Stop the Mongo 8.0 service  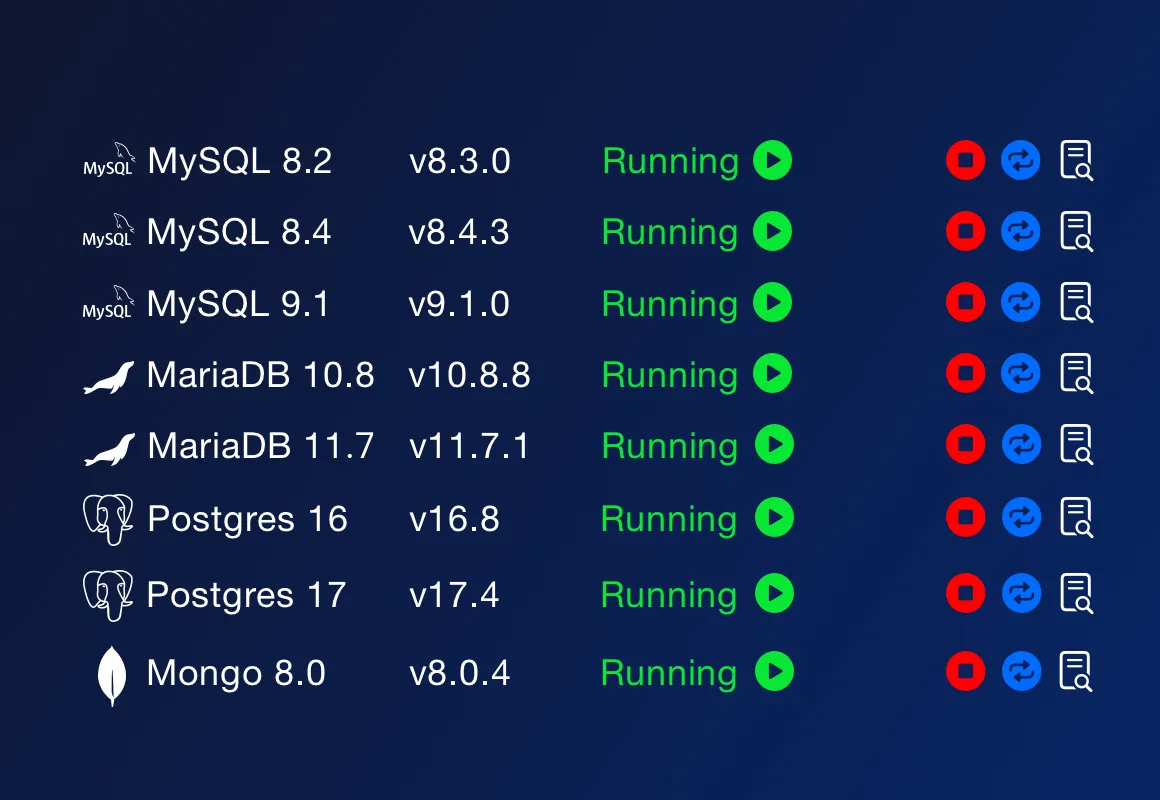coord(965,670)
